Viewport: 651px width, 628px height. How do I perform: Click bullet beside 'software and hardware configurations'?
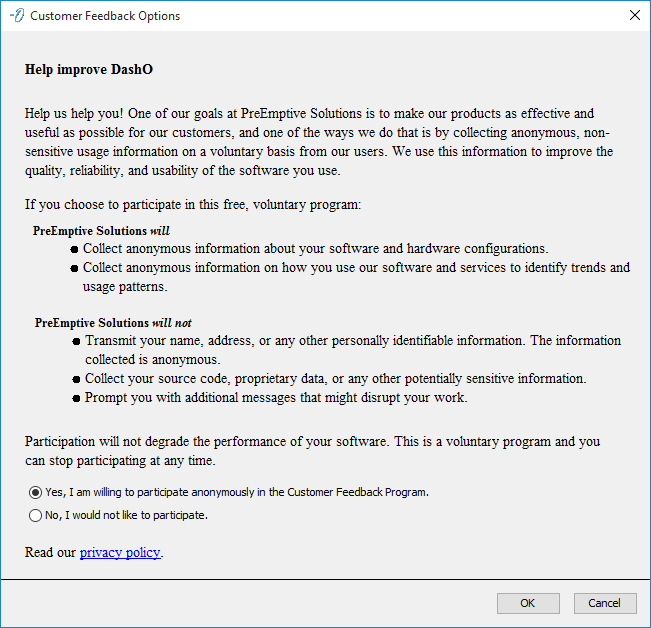click(75, 249)
